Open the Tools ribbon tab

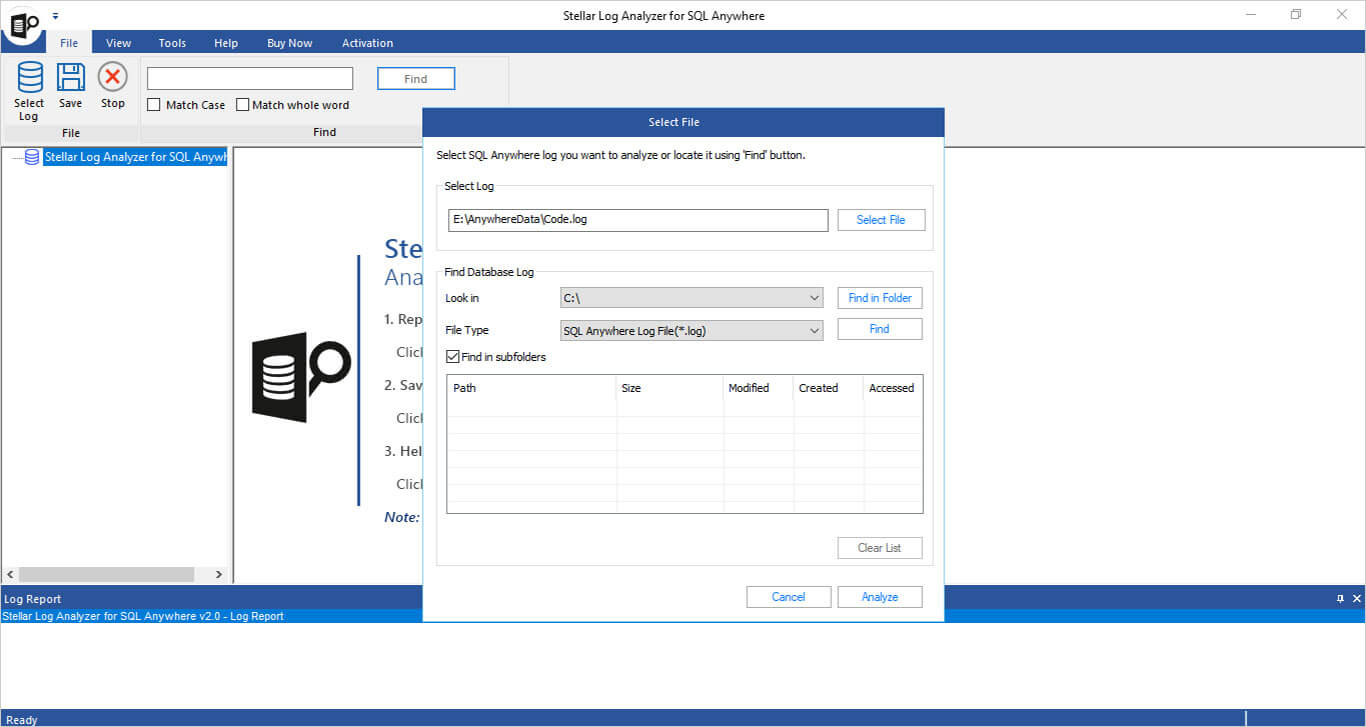pyautogui.click(x=172, y=43)
